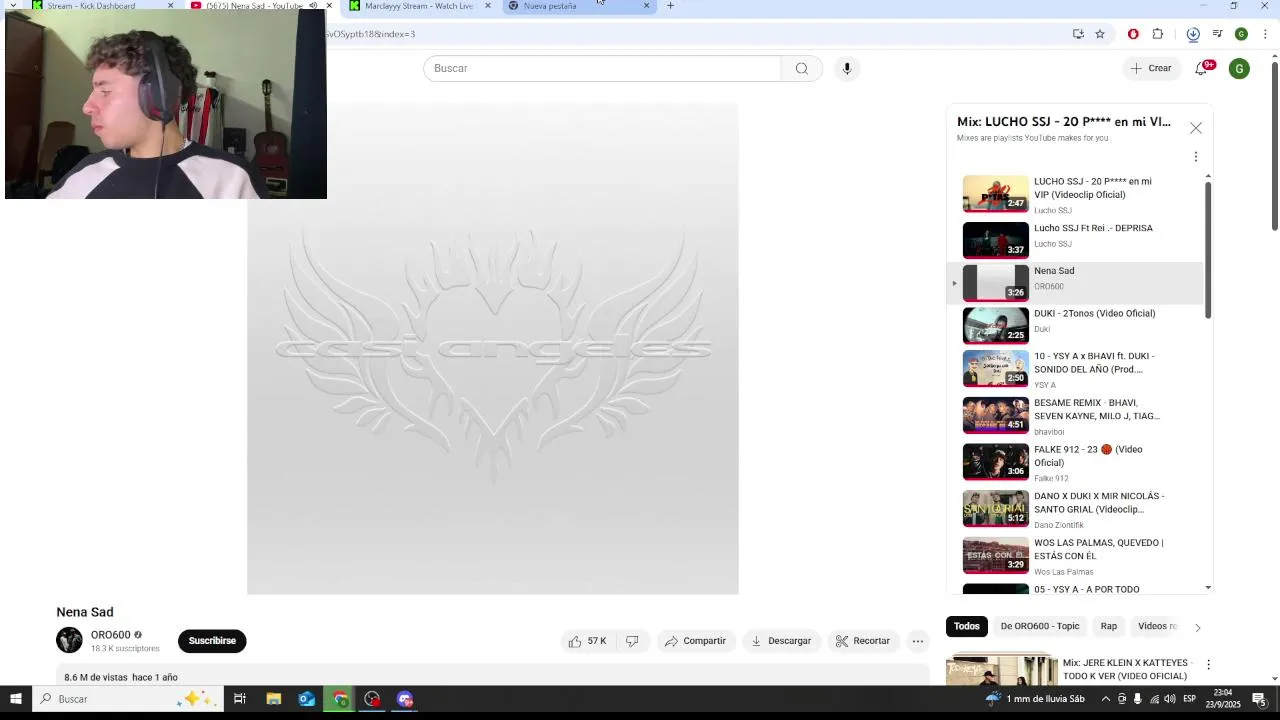Click the Descargar button
Viewport: 1280px width, 720px height.
point(781,641)
